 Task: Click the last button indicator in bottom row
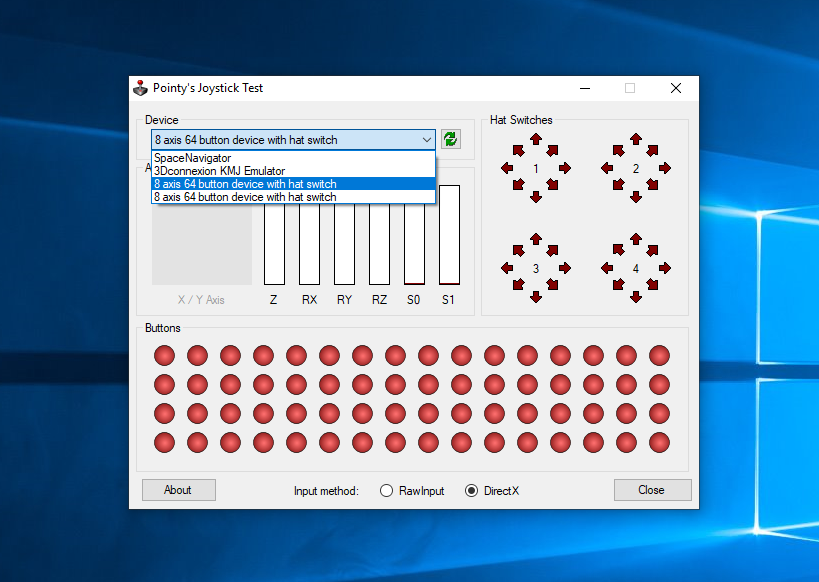(659, 443)
